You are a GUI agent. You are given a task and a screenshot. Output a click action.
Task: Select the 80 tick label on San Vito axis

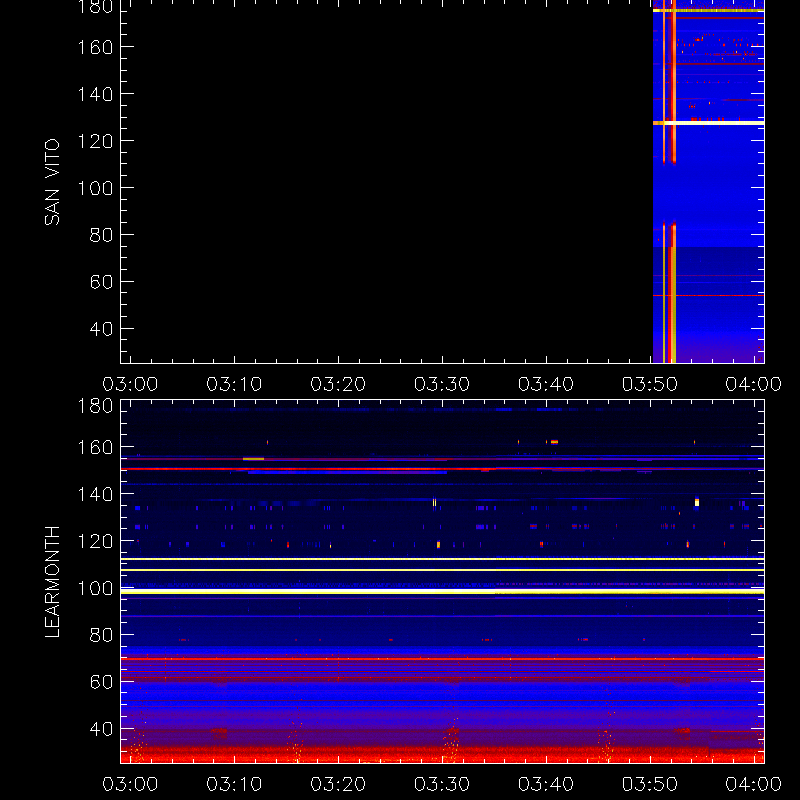point(101,235)
